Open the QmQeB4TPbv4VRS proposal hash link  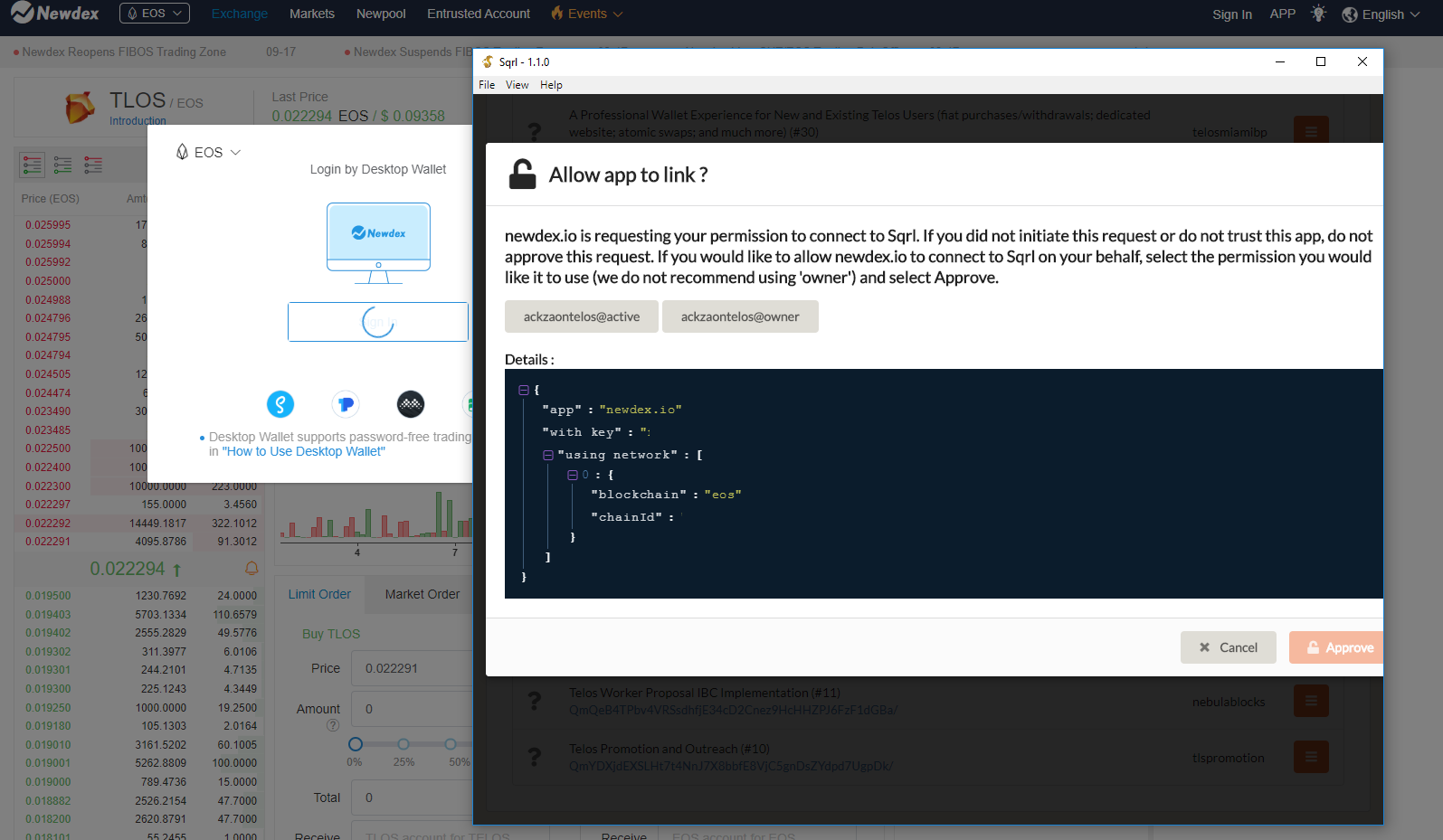tap(734, 710)
